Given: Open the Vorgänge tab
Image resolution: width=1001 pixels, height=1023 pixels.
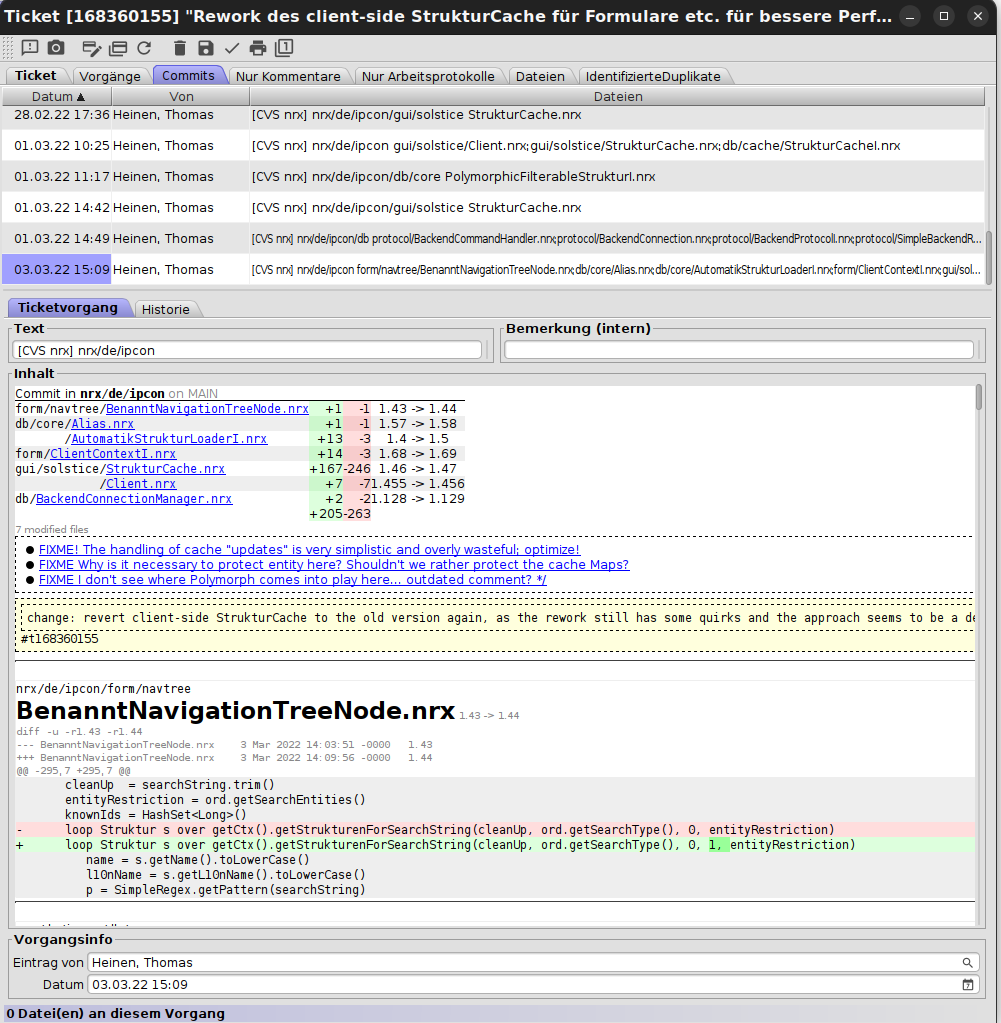Looking at the screenshot, I should coord(110,75).
